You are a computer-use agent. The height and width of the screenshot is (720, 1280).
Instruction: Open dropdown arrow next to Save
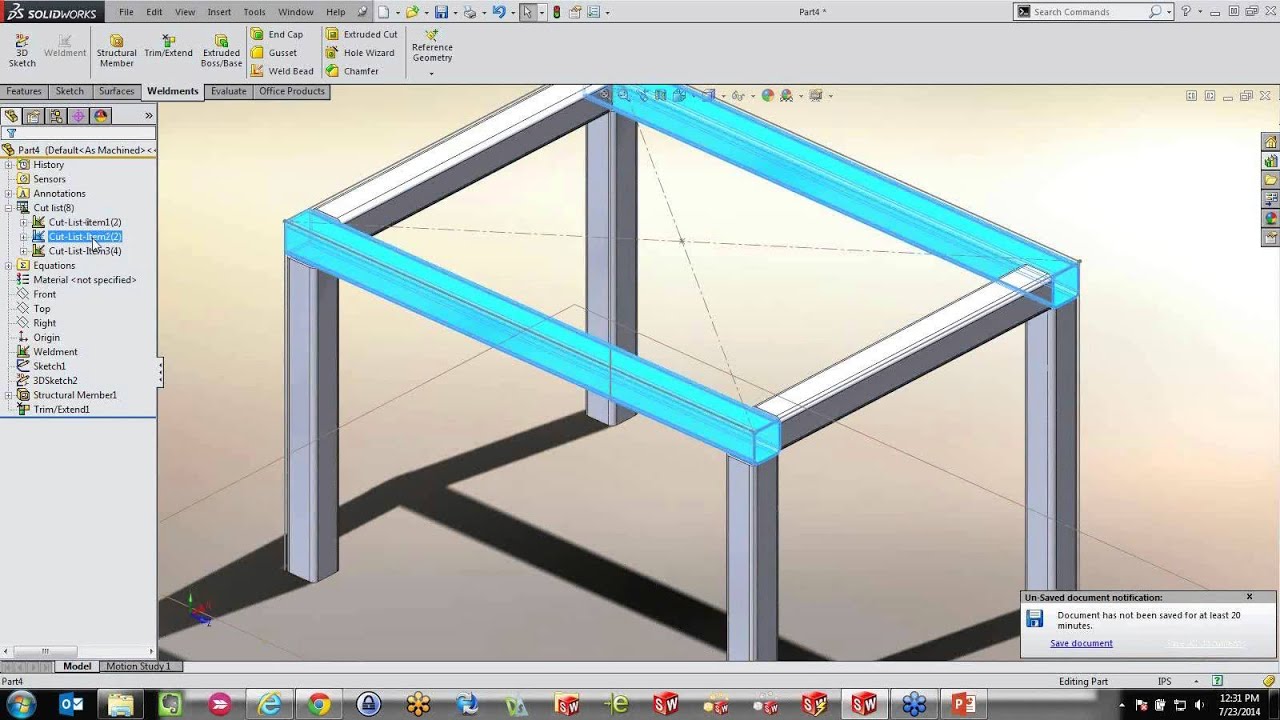(454, 12)
